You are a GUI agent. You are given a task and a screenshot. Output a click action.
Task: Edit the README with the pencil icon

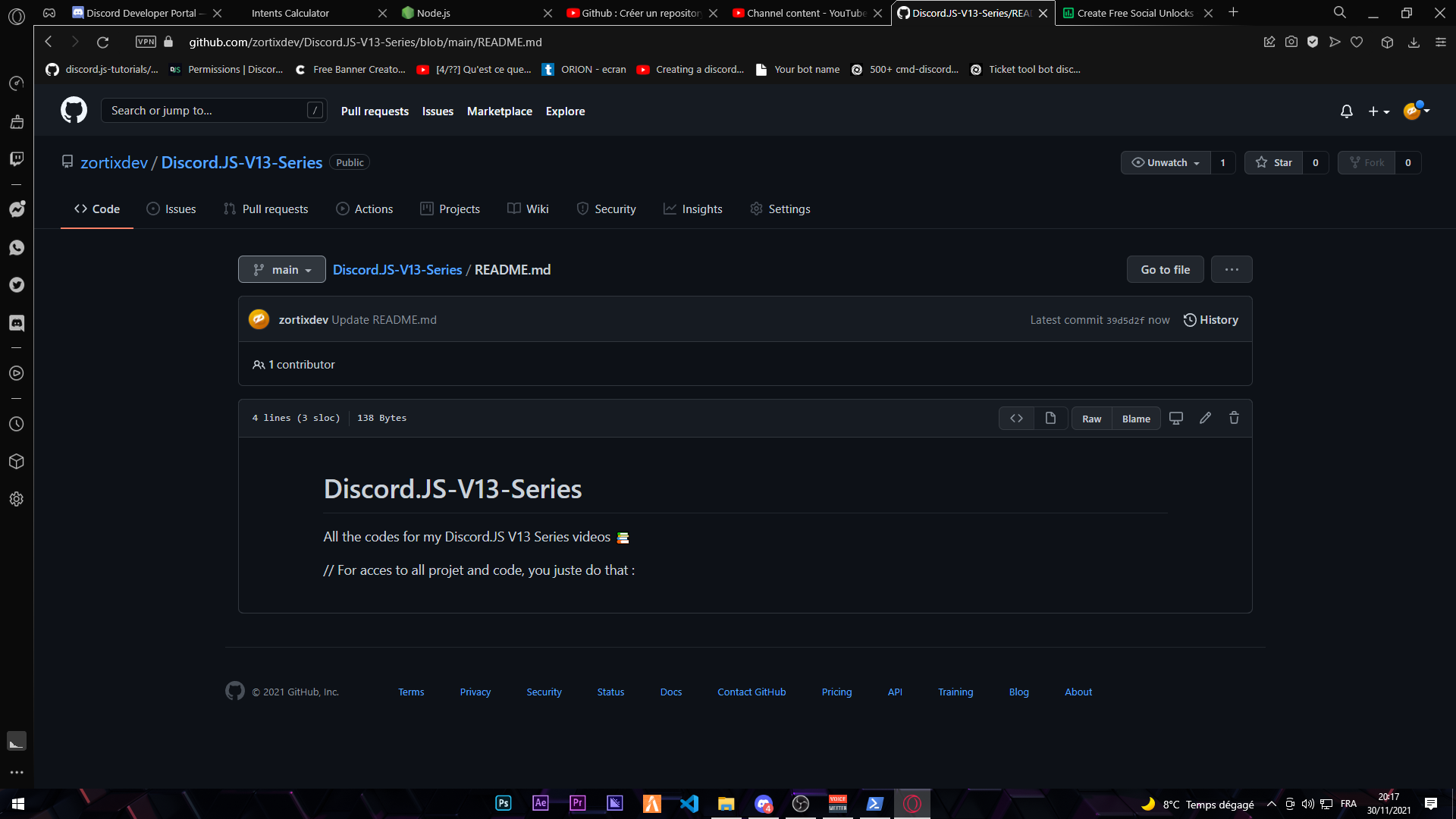[1206, 418]
